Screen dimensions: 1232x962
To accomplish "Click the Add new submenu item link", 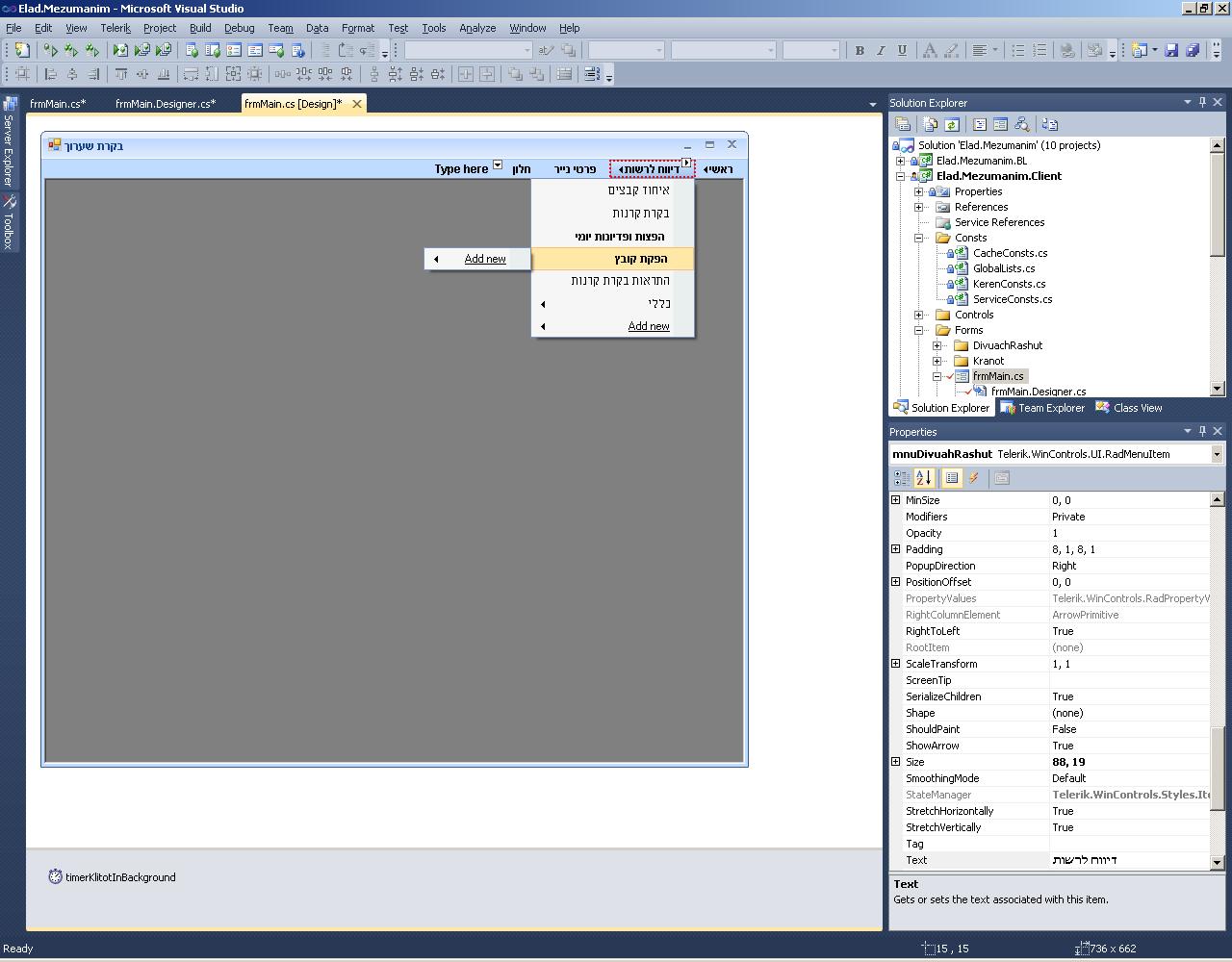I will click(485, 259).
